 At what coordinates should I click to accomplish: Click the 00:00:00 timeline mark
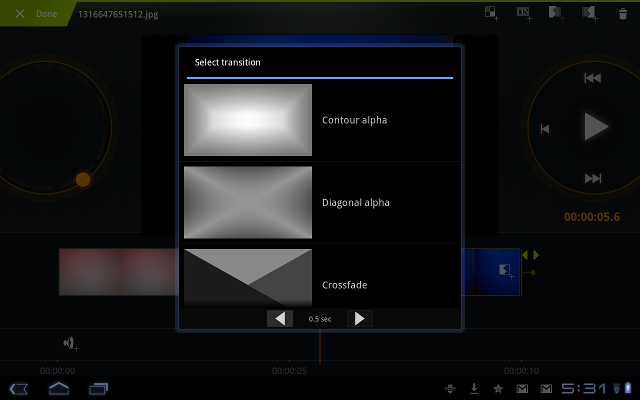[x=57, y=371]
